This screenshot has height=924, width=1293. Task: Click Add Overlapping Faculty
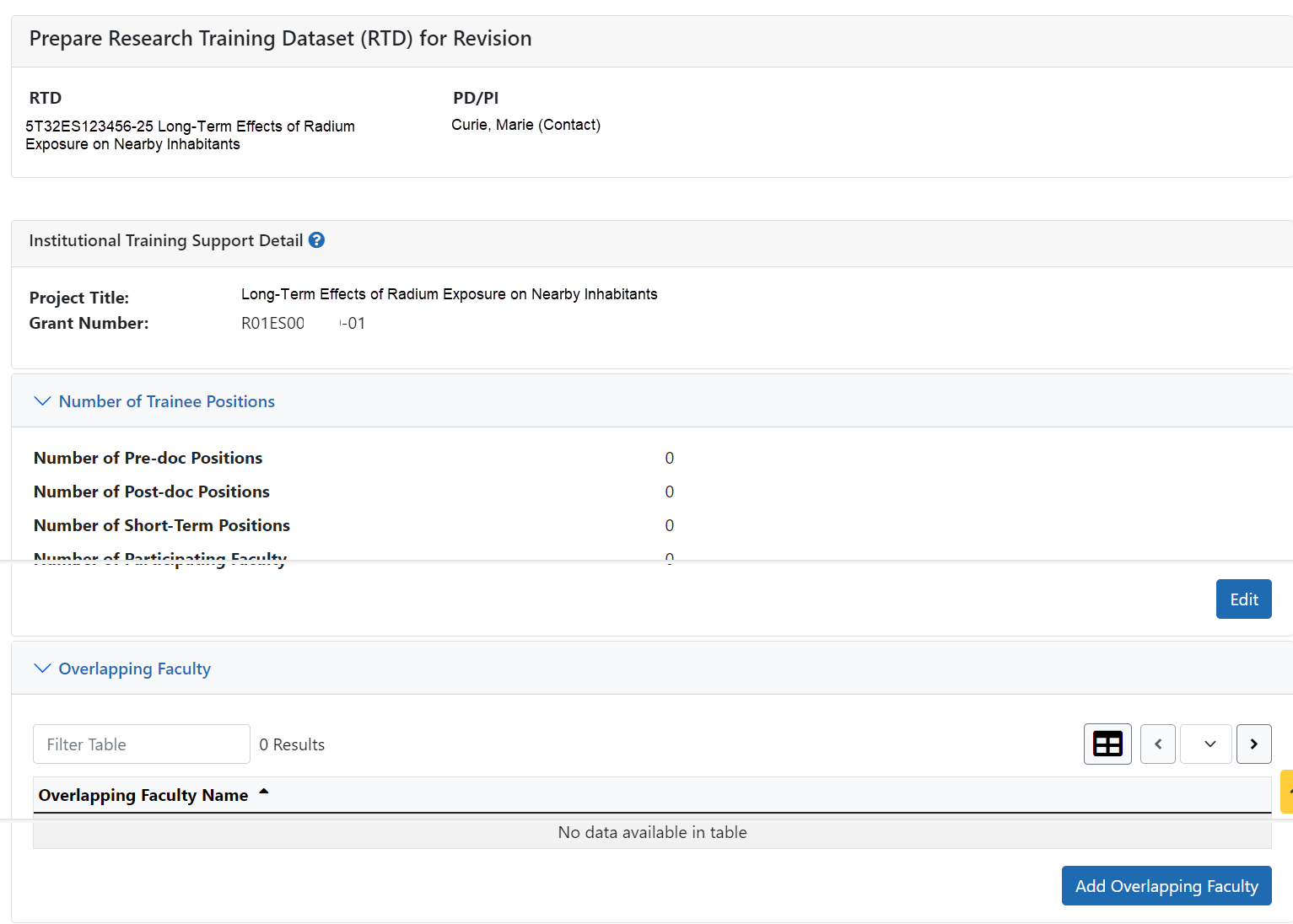1166,885
